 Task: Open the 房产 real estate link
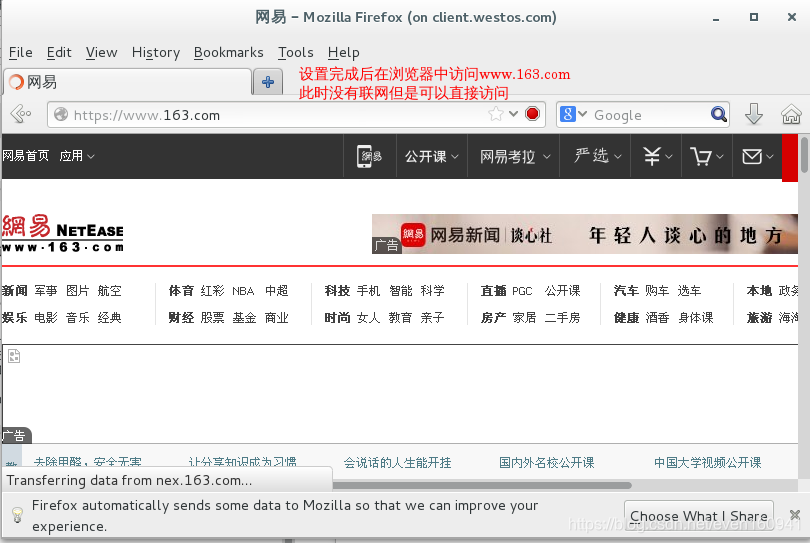point(493,317)
